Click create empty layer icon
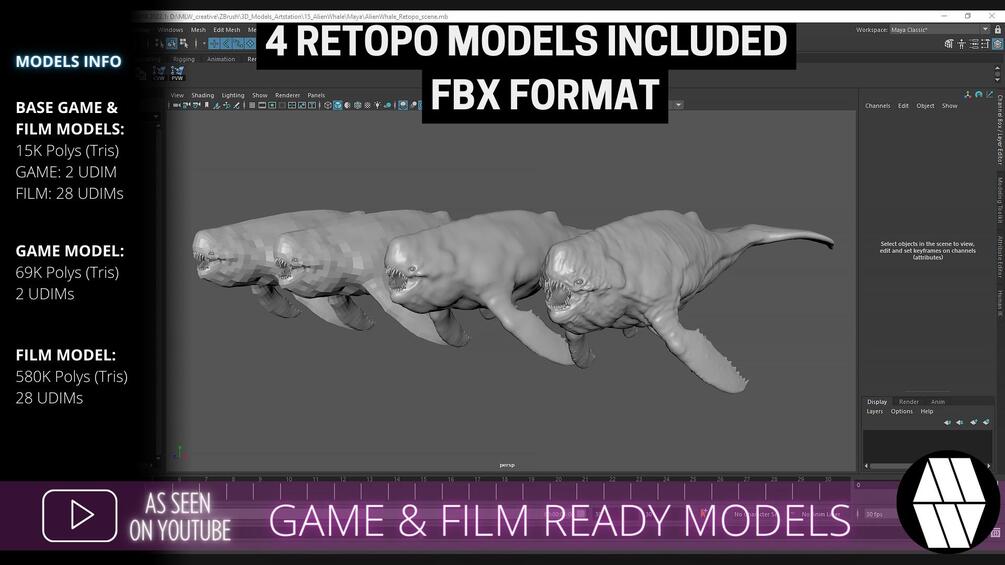Viewport: 1005px width, 565px height. (974, 422)
